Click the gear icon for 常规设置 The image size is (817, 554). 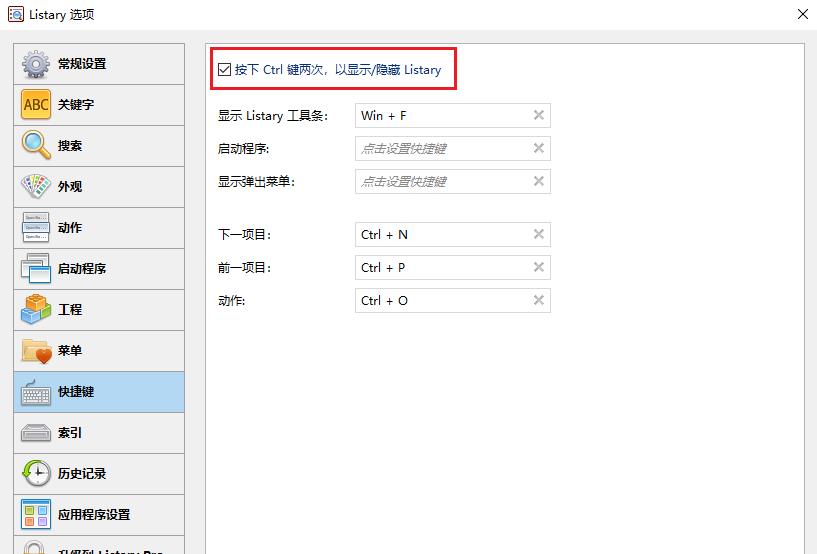coord(35,64)
